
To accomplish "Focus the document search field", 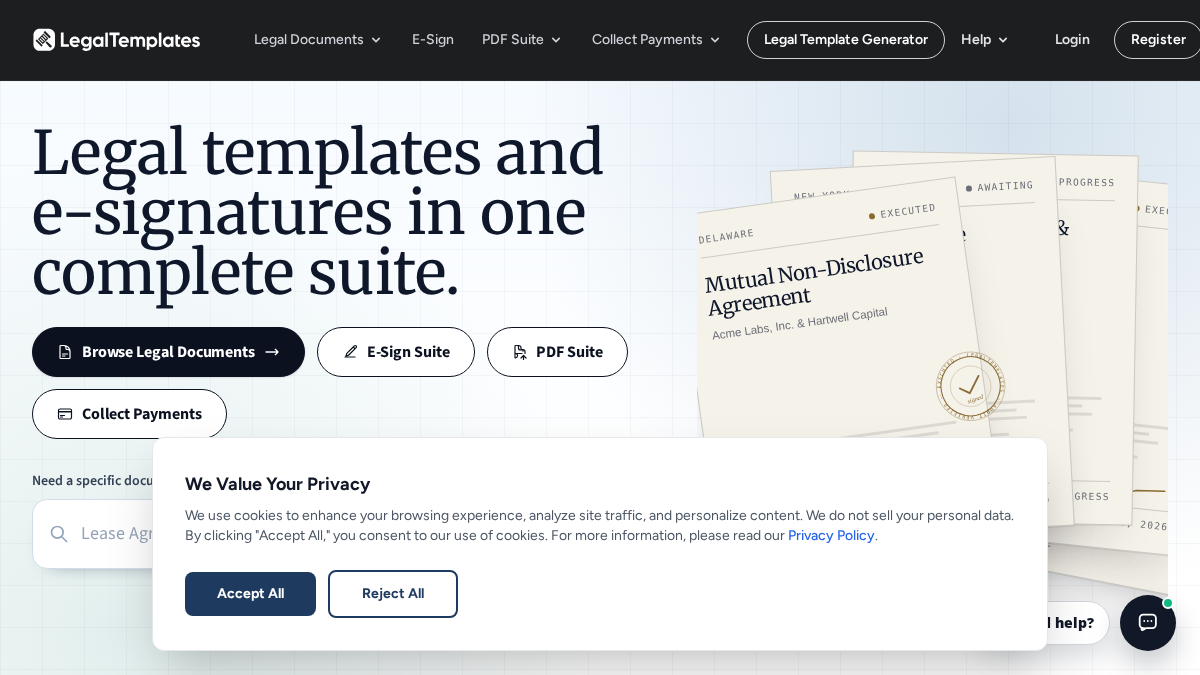I will click(93, 534).
